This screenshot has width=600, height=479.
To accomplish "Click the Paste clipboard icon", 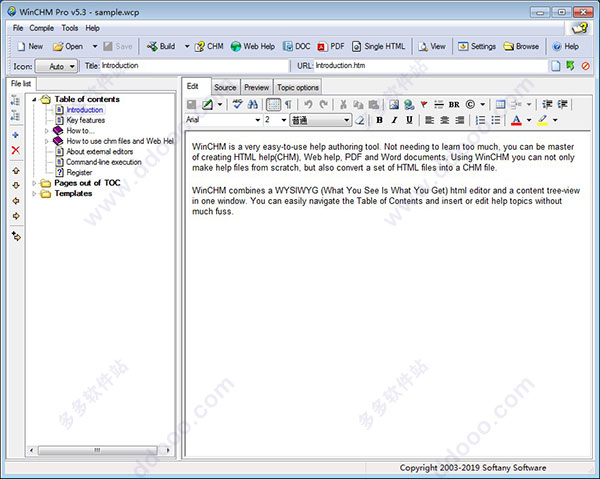I will pyautogui.click(x=373, y=104).
